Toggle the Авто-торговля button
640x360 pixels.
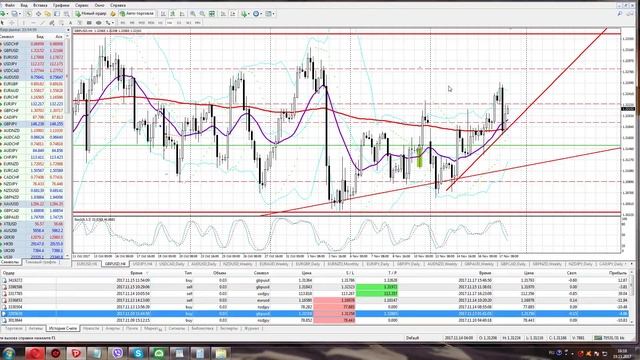tap(137, 13)
